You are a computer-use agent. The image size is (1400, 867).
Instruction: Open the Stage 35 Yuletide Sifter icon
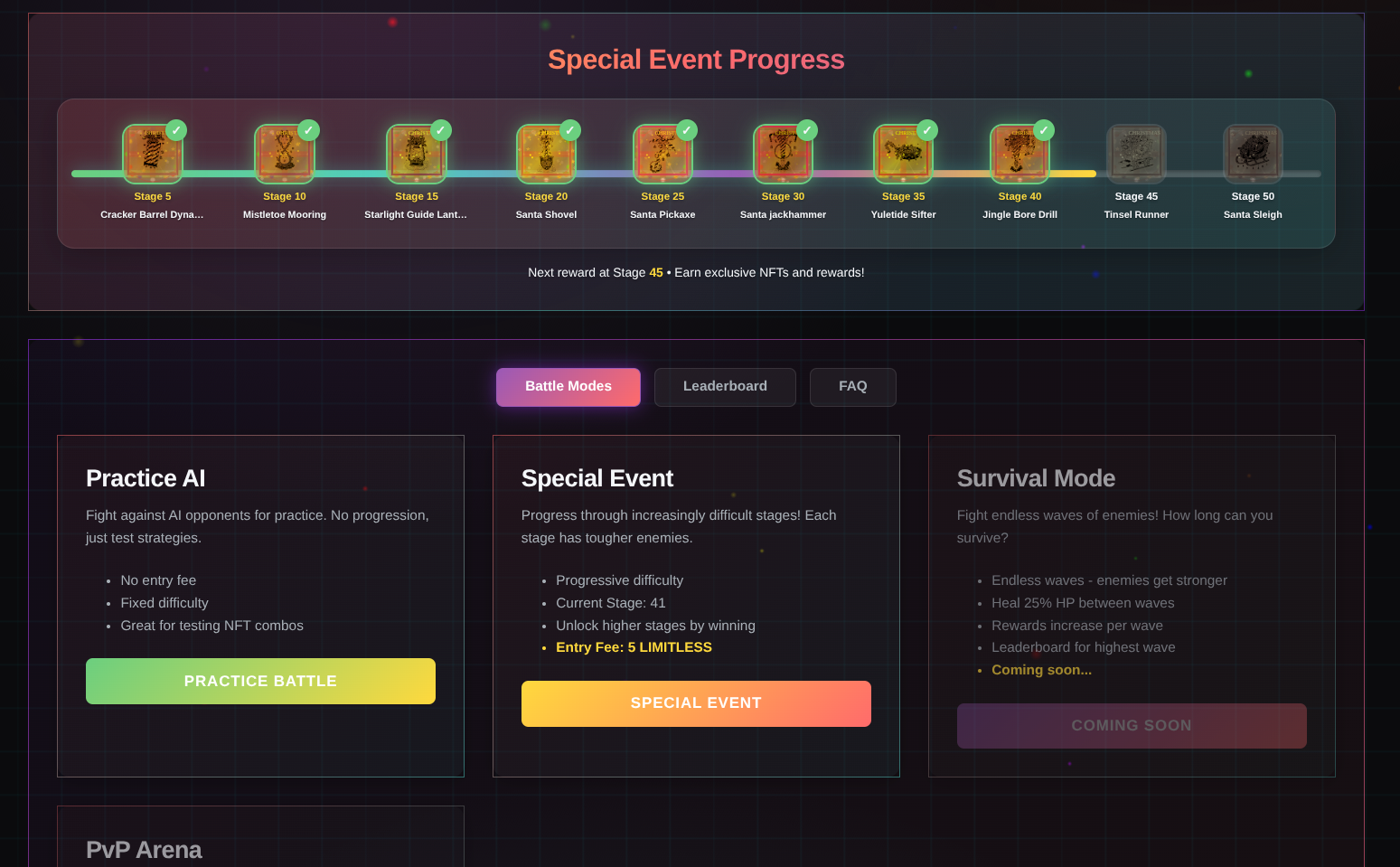tap(903, 155)
